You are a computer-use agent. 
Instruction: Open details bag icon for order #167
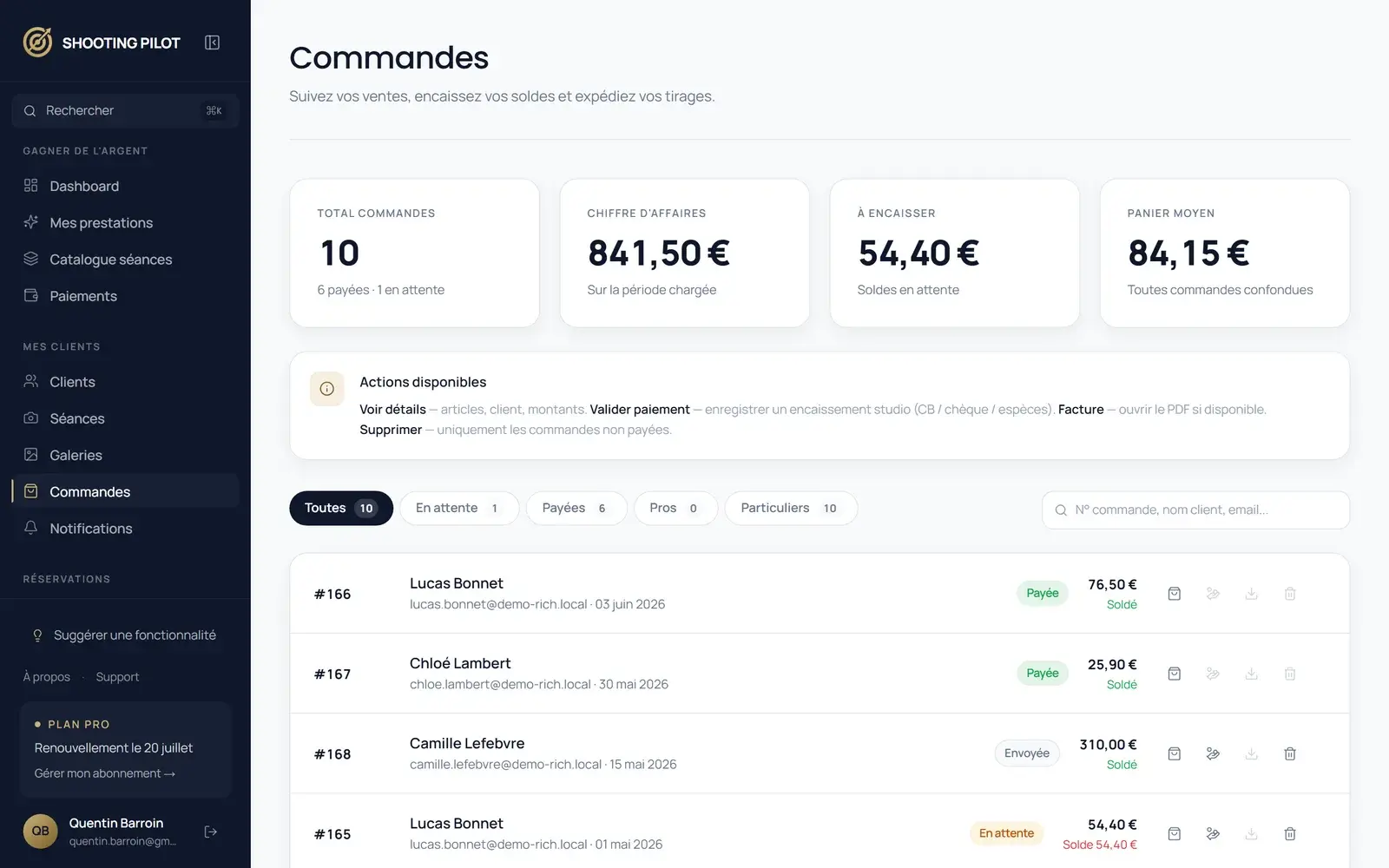(1174, 674)
